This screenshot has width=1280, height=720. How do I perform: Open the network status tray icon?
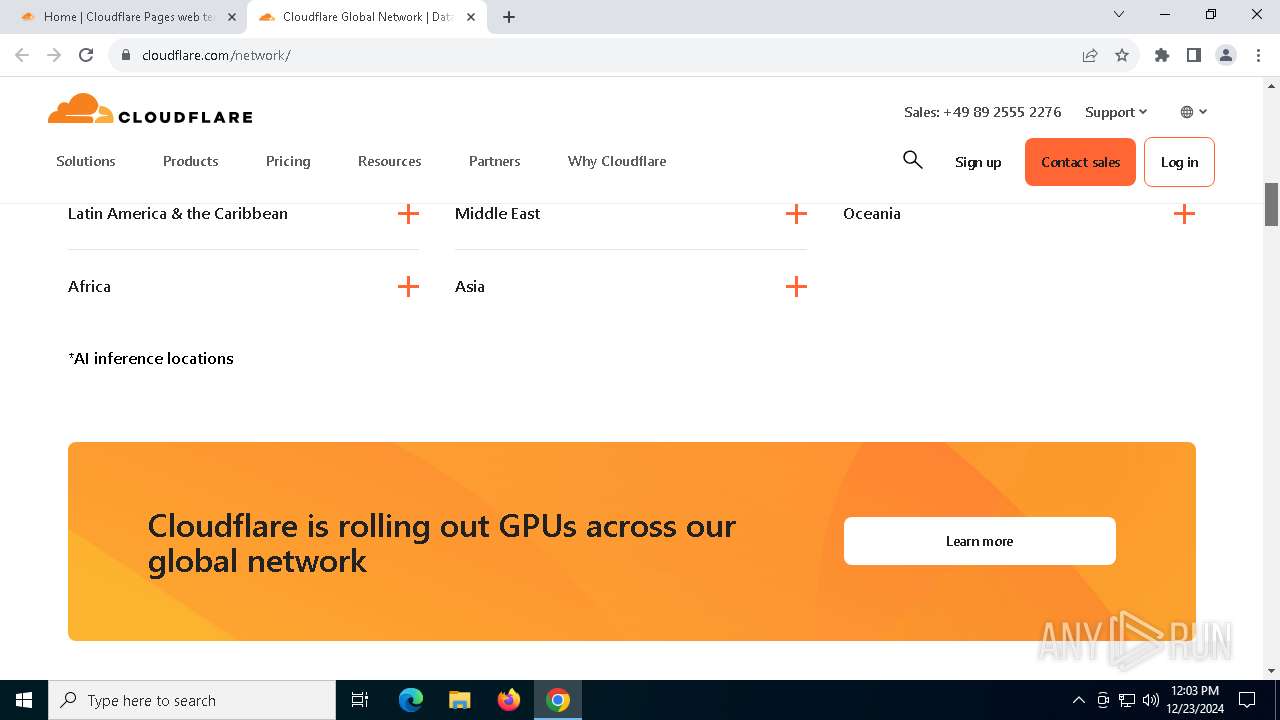pyautogui.click(x=1127, y=700)
